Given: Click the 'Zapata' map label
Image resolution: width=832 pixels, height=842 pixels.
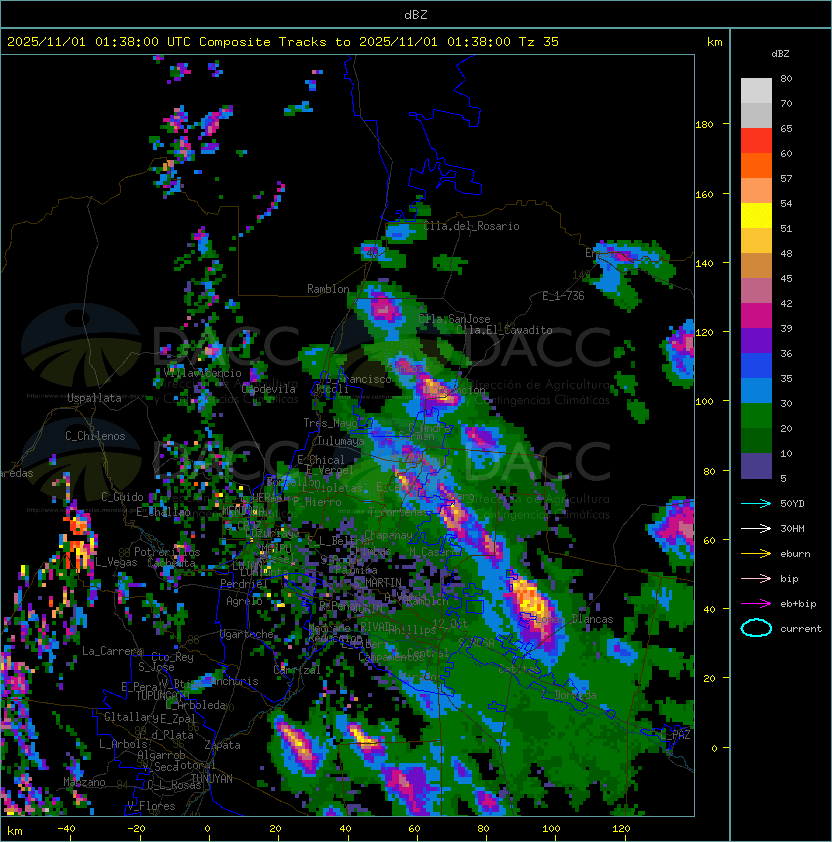Looking at the screenshot, I should [x=222, y=745].
